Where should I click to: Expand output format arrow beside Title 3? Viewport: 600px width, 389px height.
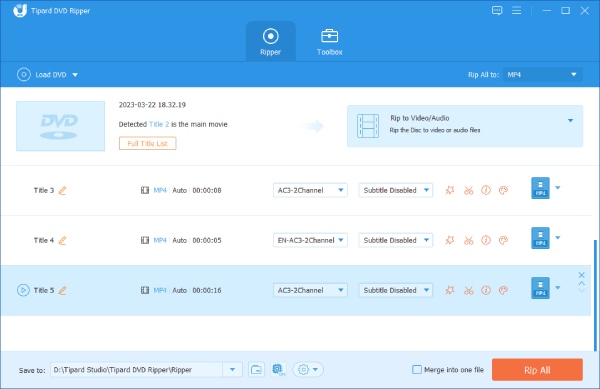point(558,188)
